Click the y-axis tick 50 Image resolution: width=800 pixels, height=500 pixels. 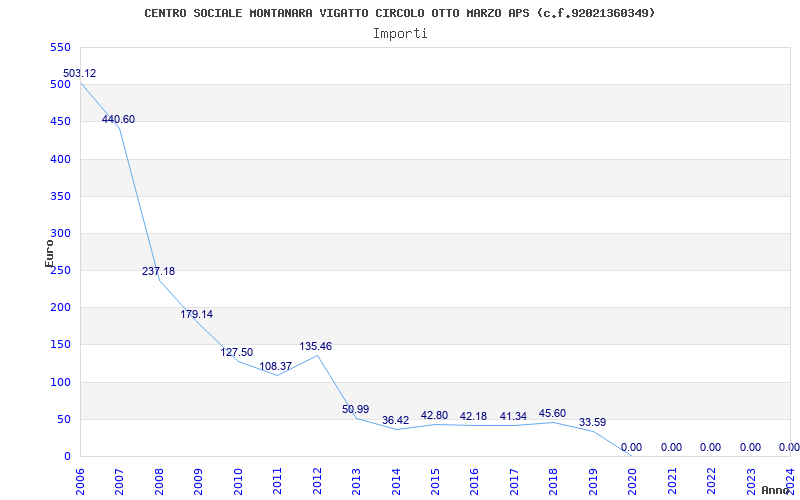pos(63,419)
